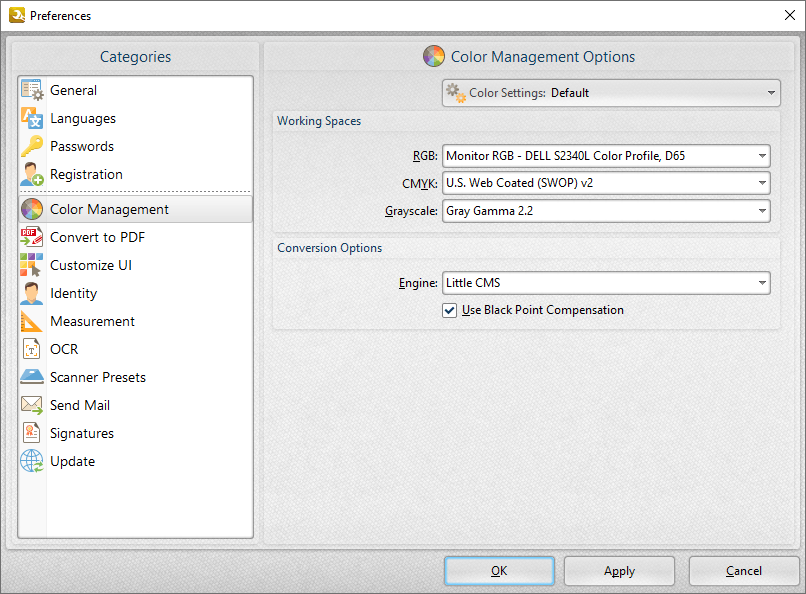Click the Scanner Presets scanner icon
Screen dimensions: 806x594
(x=32, y=377)
